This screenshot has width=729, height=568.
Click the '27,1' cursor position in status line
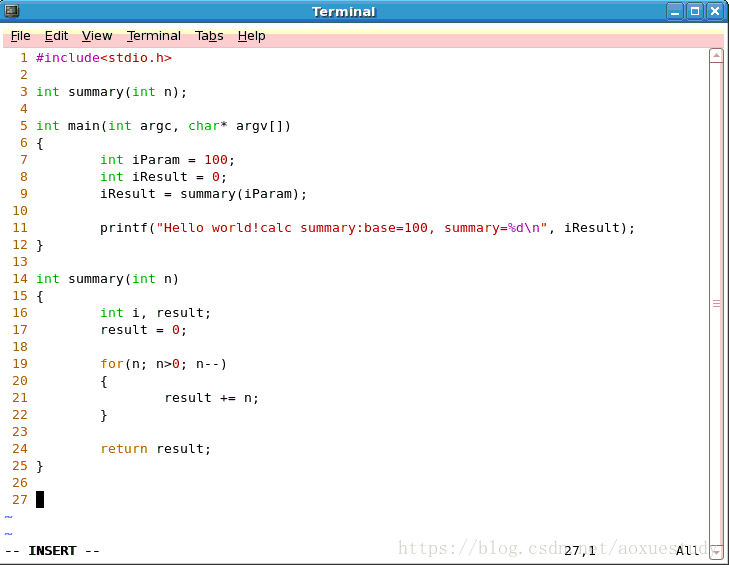(580, 551)
